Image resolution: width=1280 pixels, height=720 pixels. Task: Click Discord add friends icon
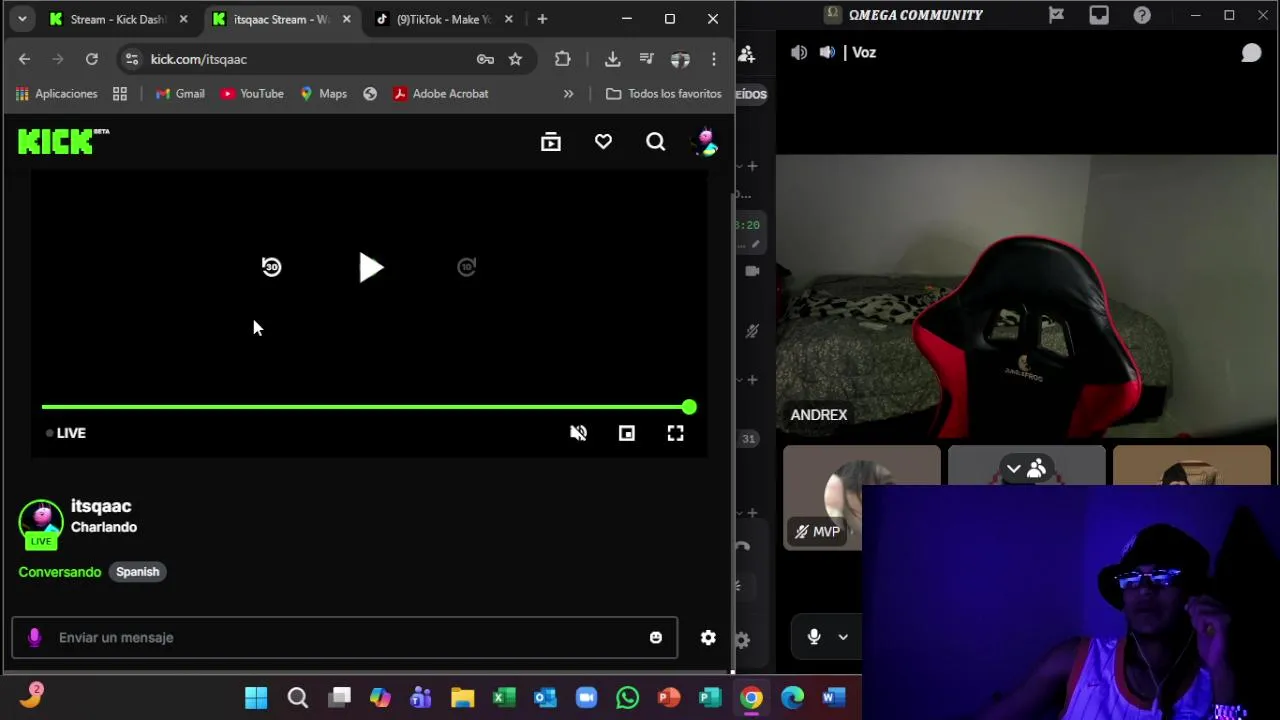[x=746, y=53]
